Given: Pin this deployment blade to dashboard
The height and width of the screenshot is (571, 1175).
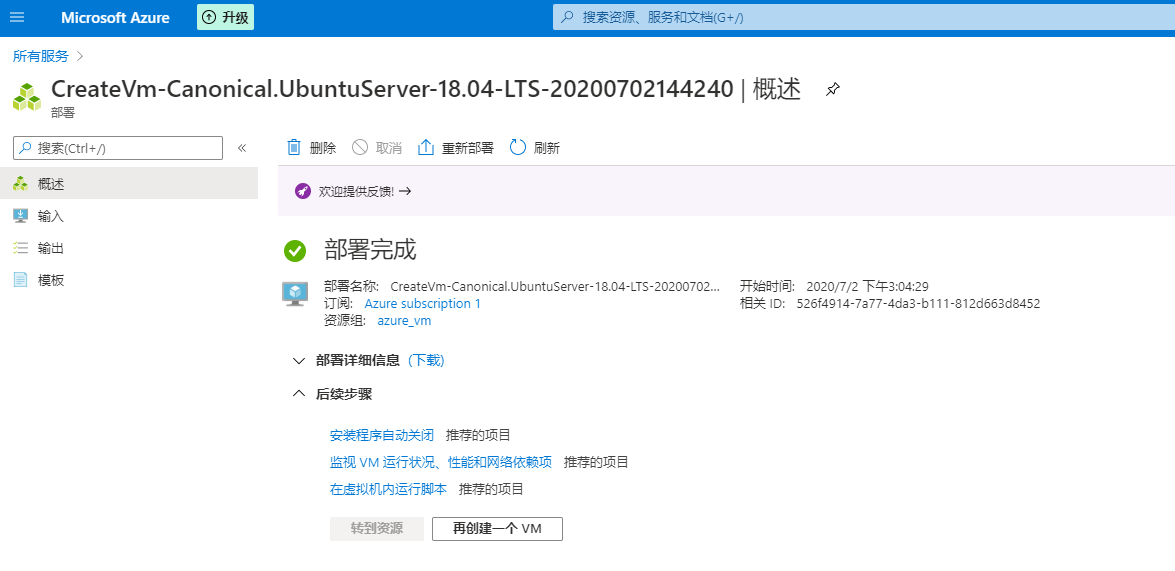Looking at the screenshot, I should click(833, 90).
